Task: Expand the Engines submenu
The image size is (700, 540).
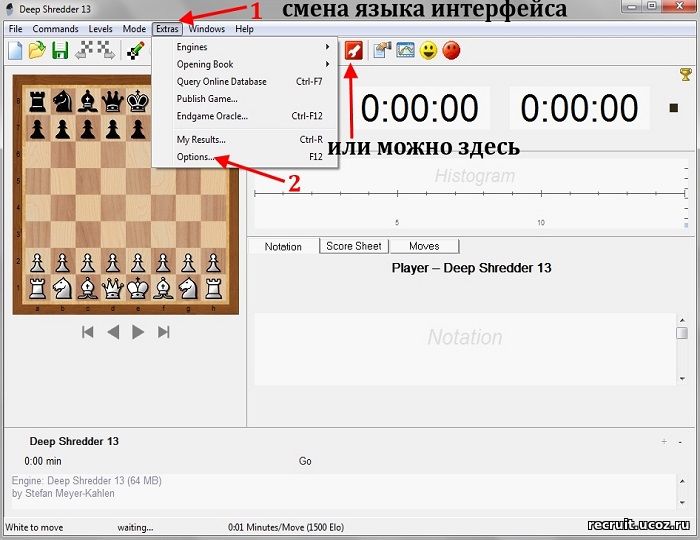Action: pos(245,47)
